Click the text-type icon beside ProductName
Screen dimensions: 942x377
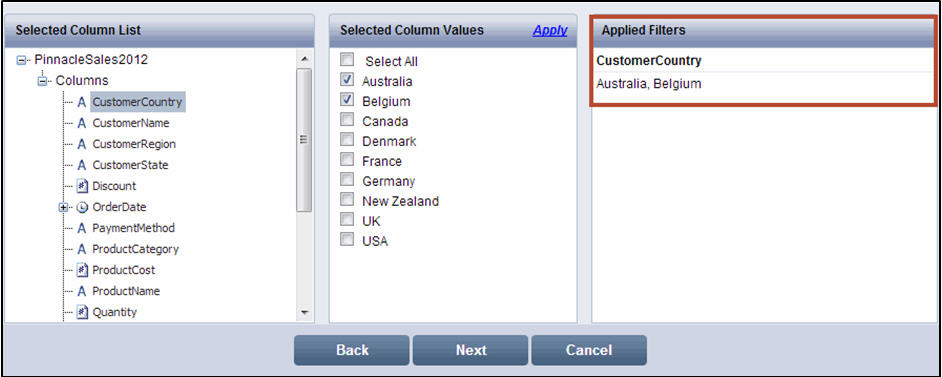82,291
